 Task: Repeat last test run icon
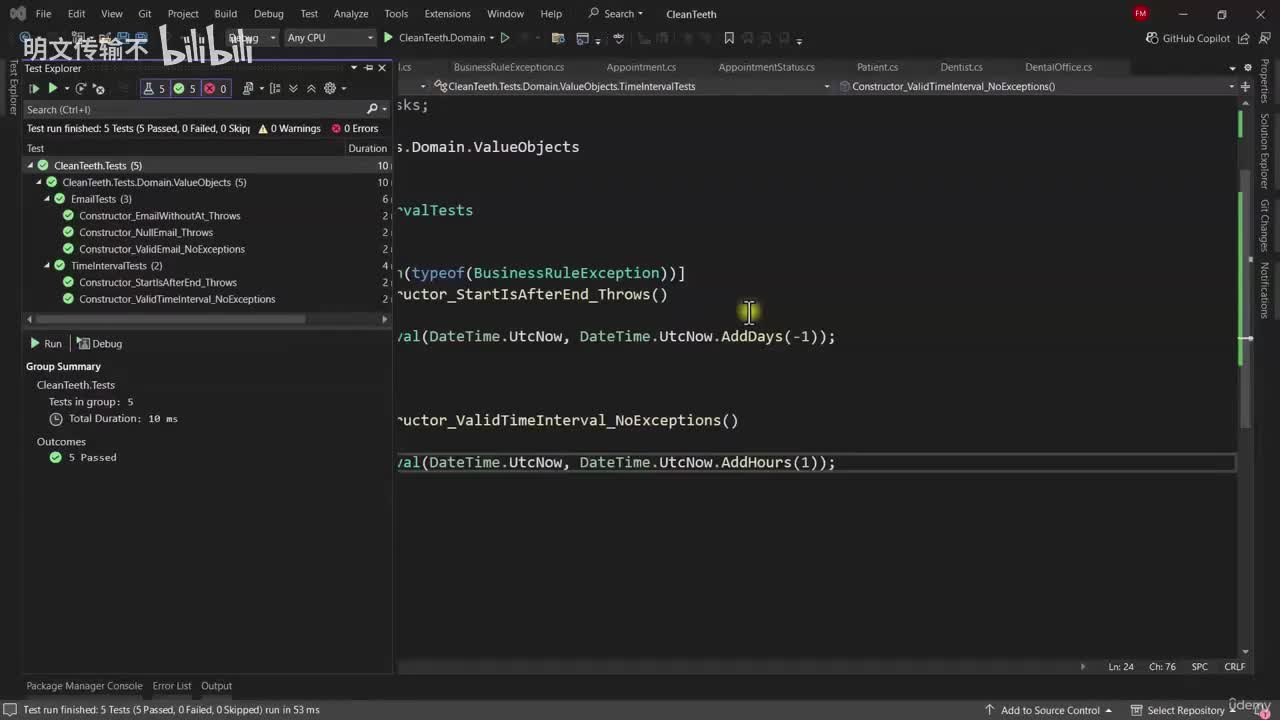pyautogui.click(x=82, y=88)
